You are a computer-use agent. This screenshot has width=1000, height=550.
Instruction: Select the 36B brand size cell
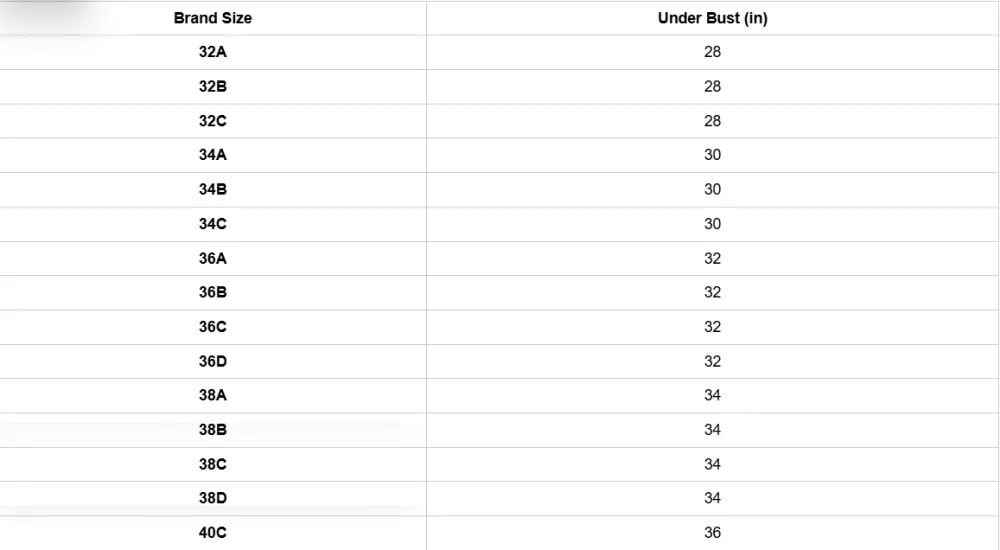213,292
